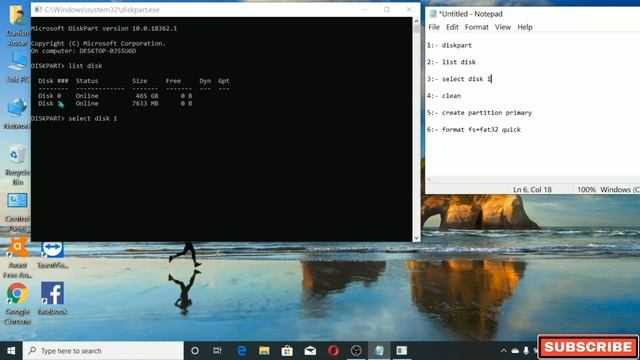
Task: Open the File menu in Notepad
Action: pos(434,27)
